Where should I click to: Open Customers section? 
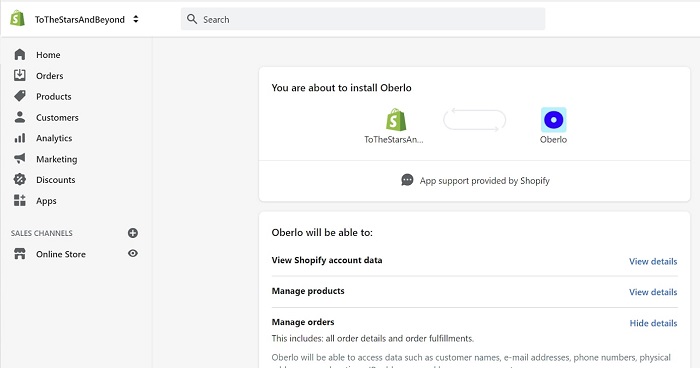click(x=57, y=117)
